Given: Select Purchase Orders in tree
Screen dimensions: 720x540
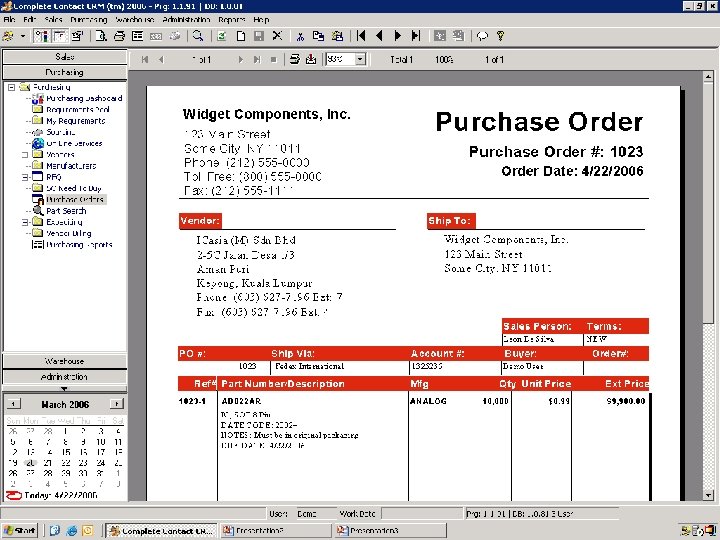Looking at the screenshot, I should pyautogui.click(x=75, y=200).
